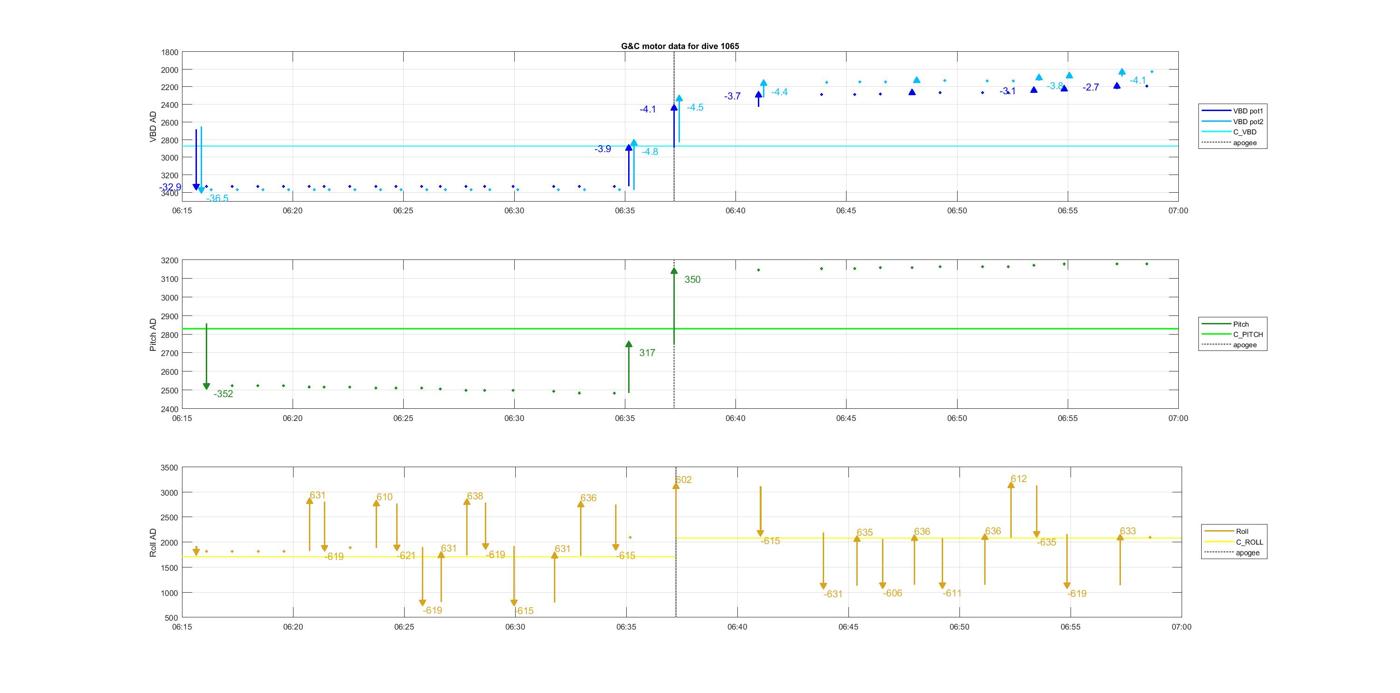Click the title 'G&C motor data for dive 1065'

[680, 46]
